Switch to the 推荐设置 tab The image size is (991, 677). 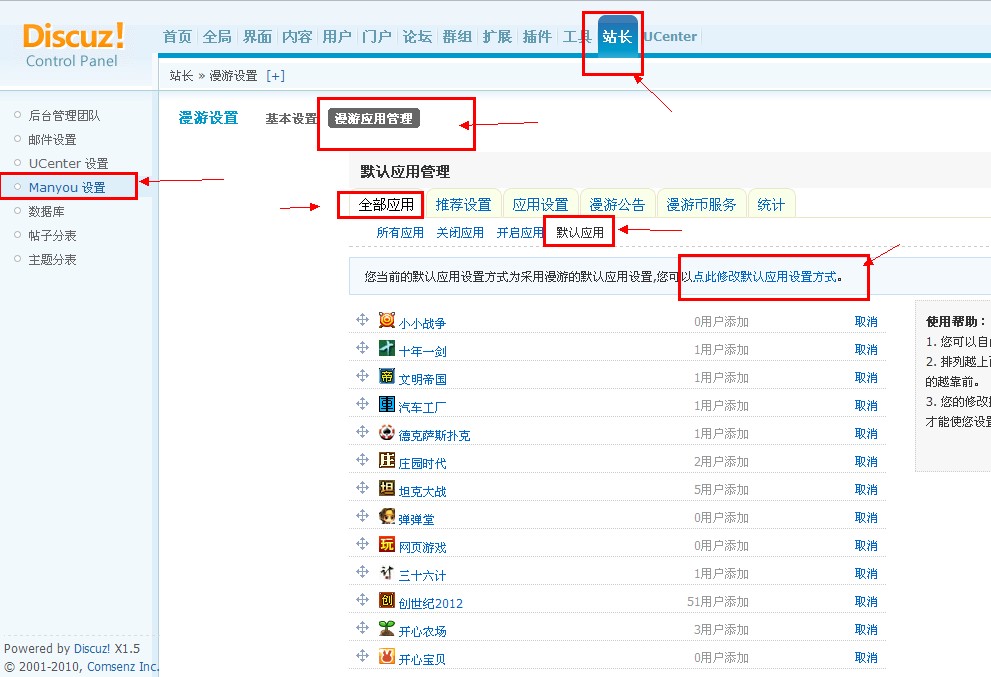coord(463,205)
